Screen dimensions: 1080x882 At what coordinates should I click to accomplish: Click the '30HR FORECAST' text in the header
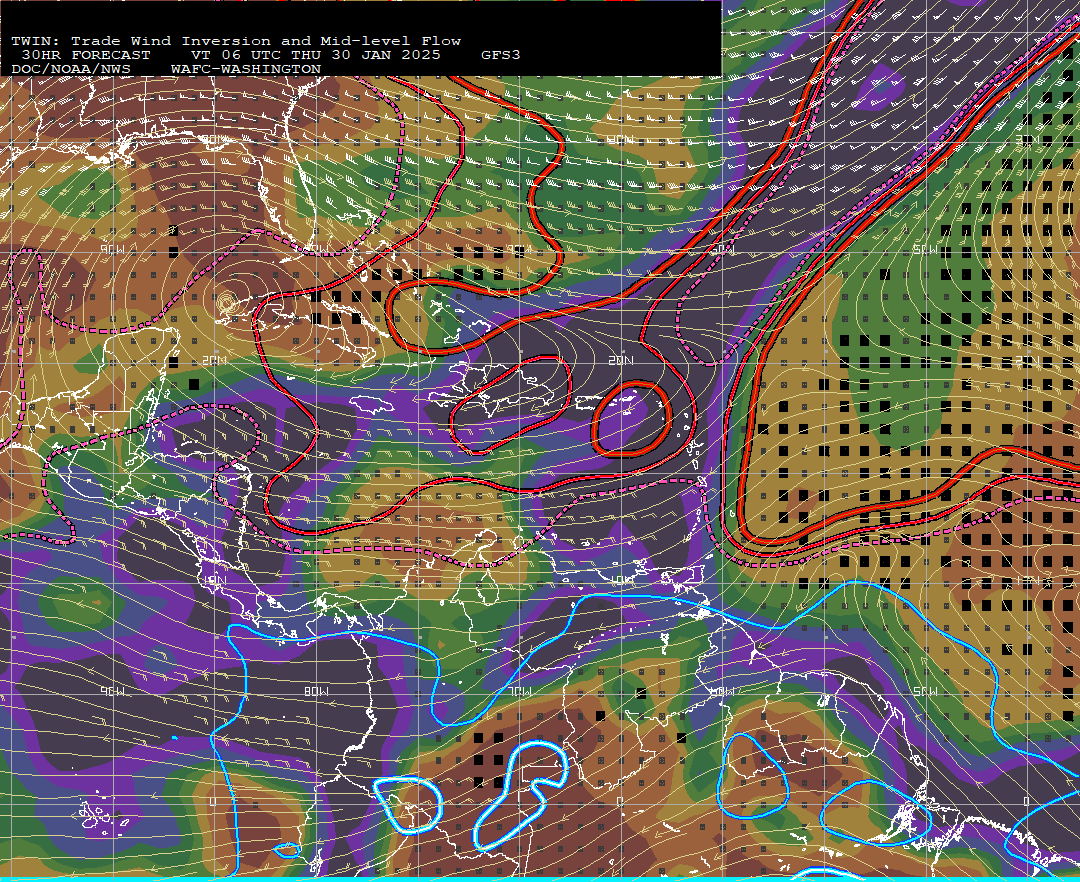point(86,55)
